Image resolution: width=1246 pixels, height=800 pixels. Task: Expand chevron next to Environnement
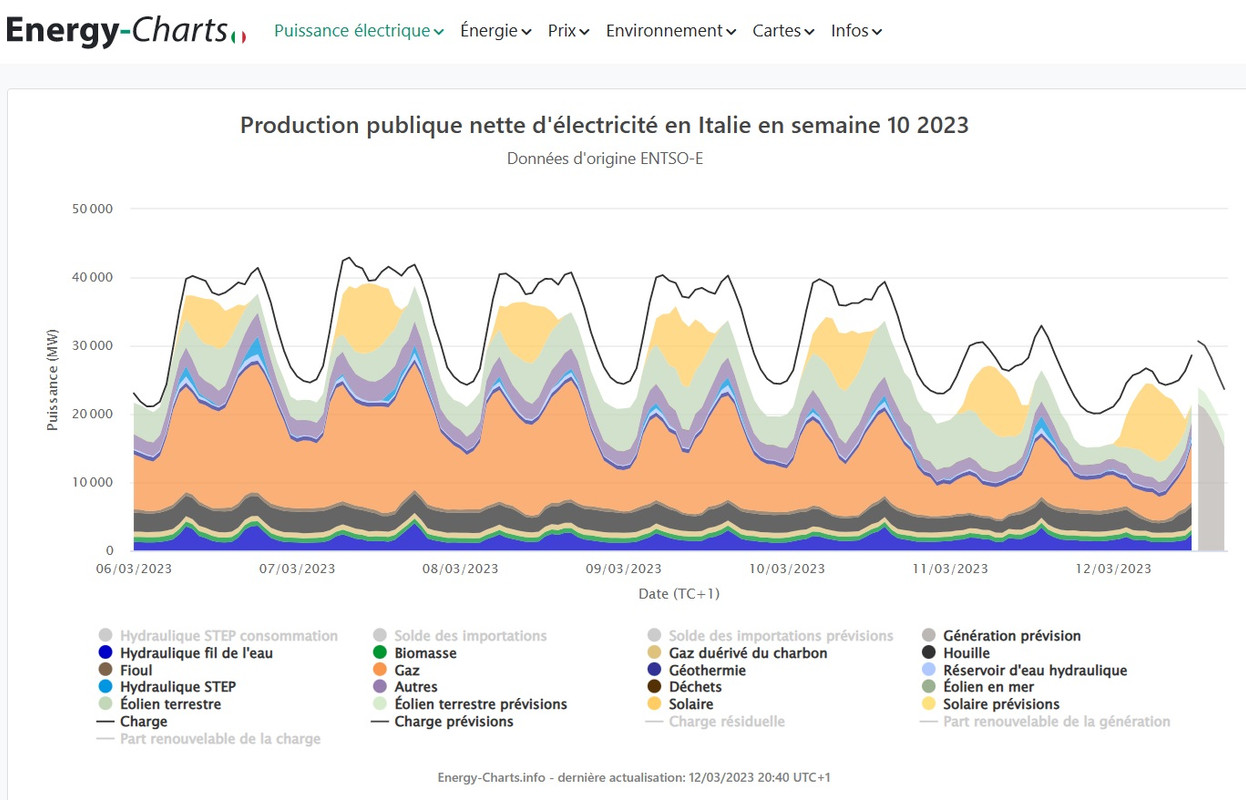point(731,32)
